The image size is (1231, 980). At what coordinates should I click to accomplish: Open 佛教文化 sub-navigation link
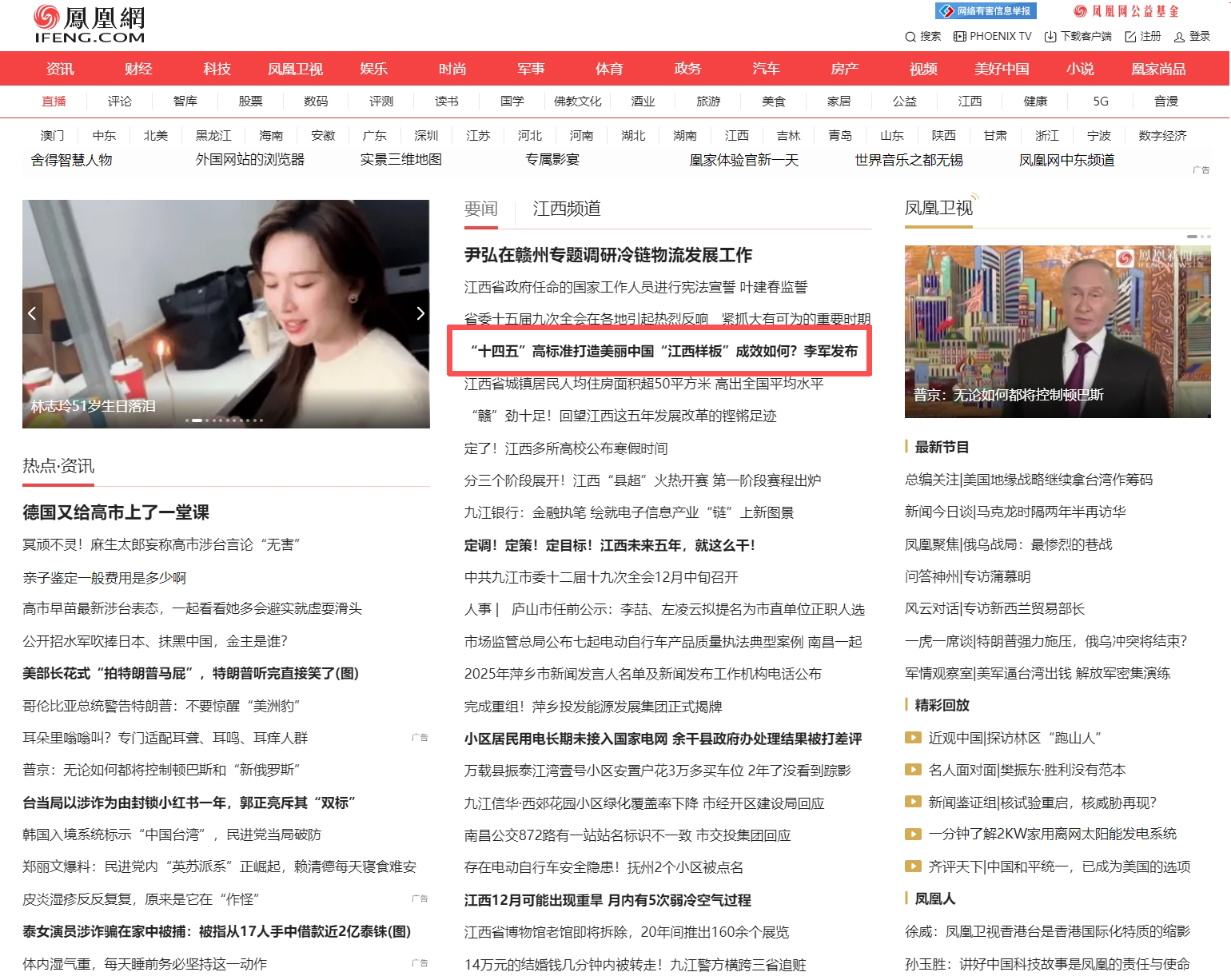(x=578, y=102)
